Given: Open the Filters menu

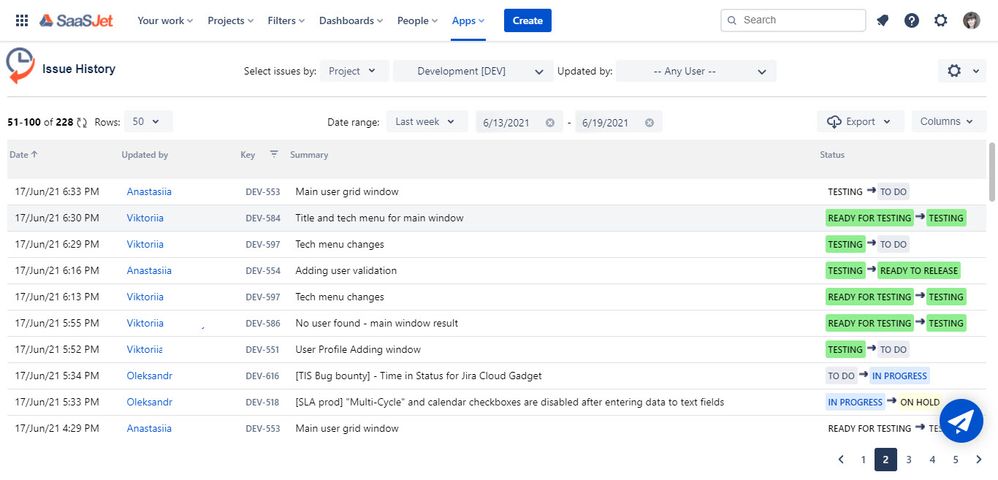Looking at the screenshot, I should pos(286,20).
